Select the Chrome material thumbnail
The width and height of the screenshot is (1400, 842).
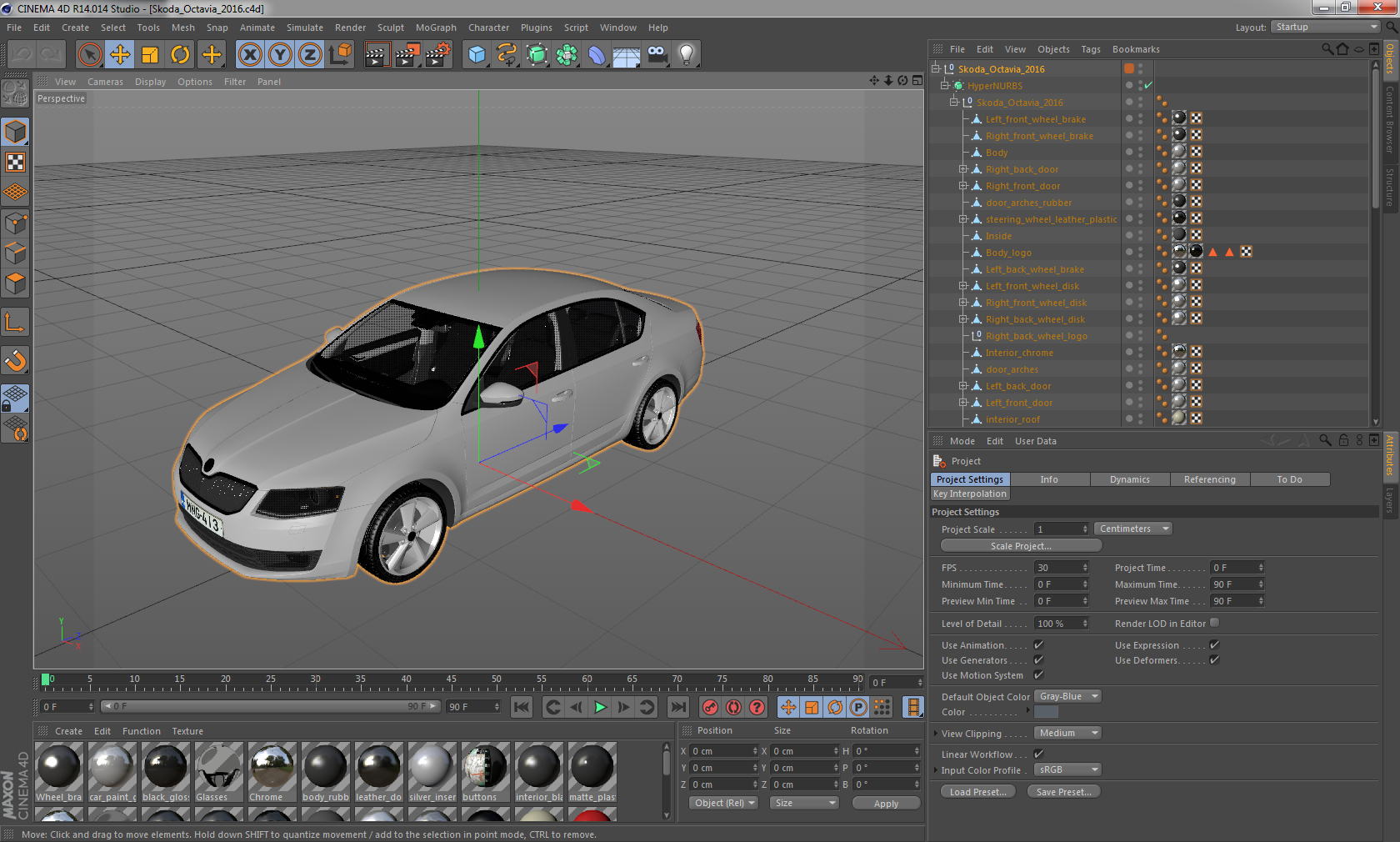pos(272,773)
